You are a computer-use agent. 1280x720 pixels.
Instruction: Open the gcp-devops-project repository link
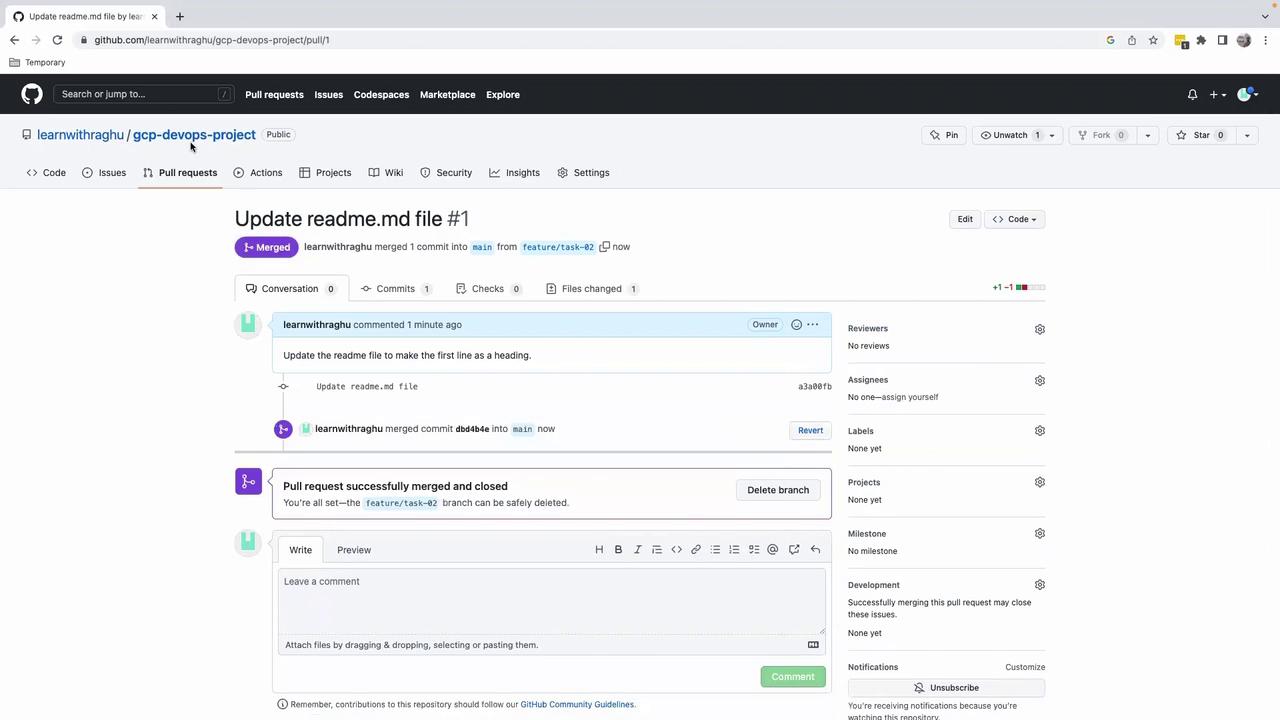pyautogui.click(x=194, y=135)
